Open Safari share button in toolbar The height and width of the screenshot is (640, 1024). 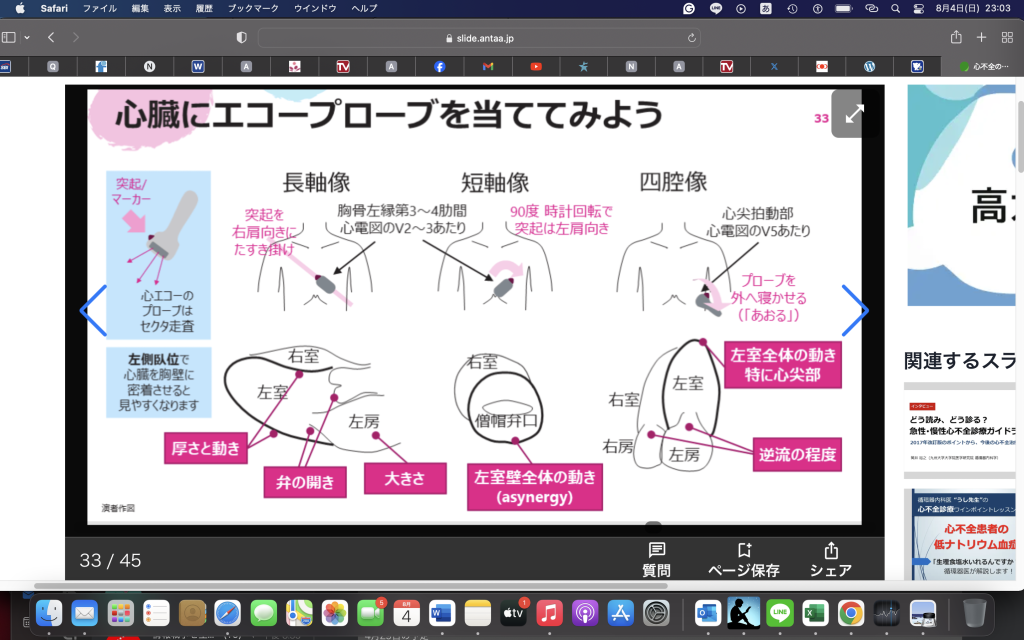(956, 37)
